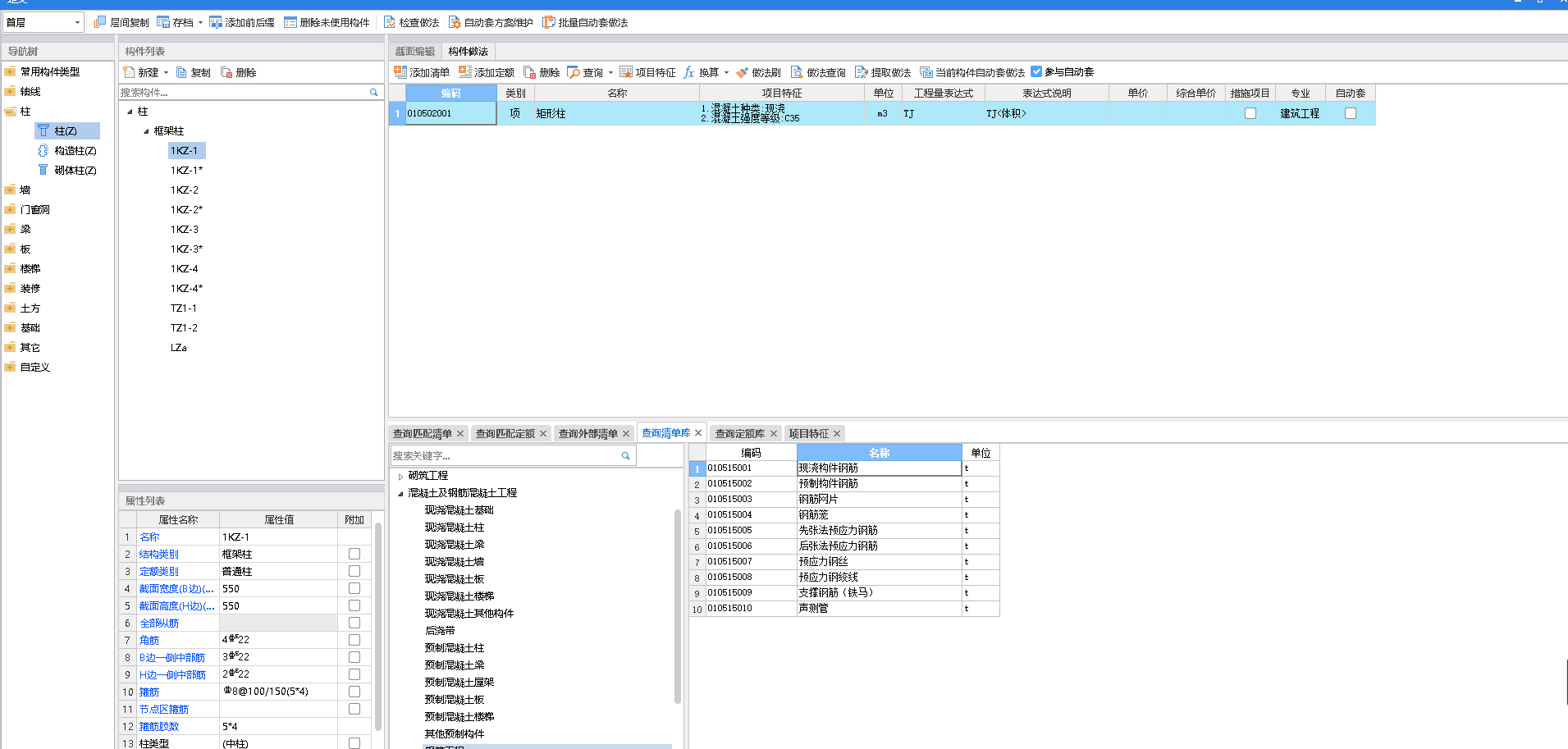
Task: Click 删除 icon in 构件做法 toolbar
Action: [x=530, y=72]
